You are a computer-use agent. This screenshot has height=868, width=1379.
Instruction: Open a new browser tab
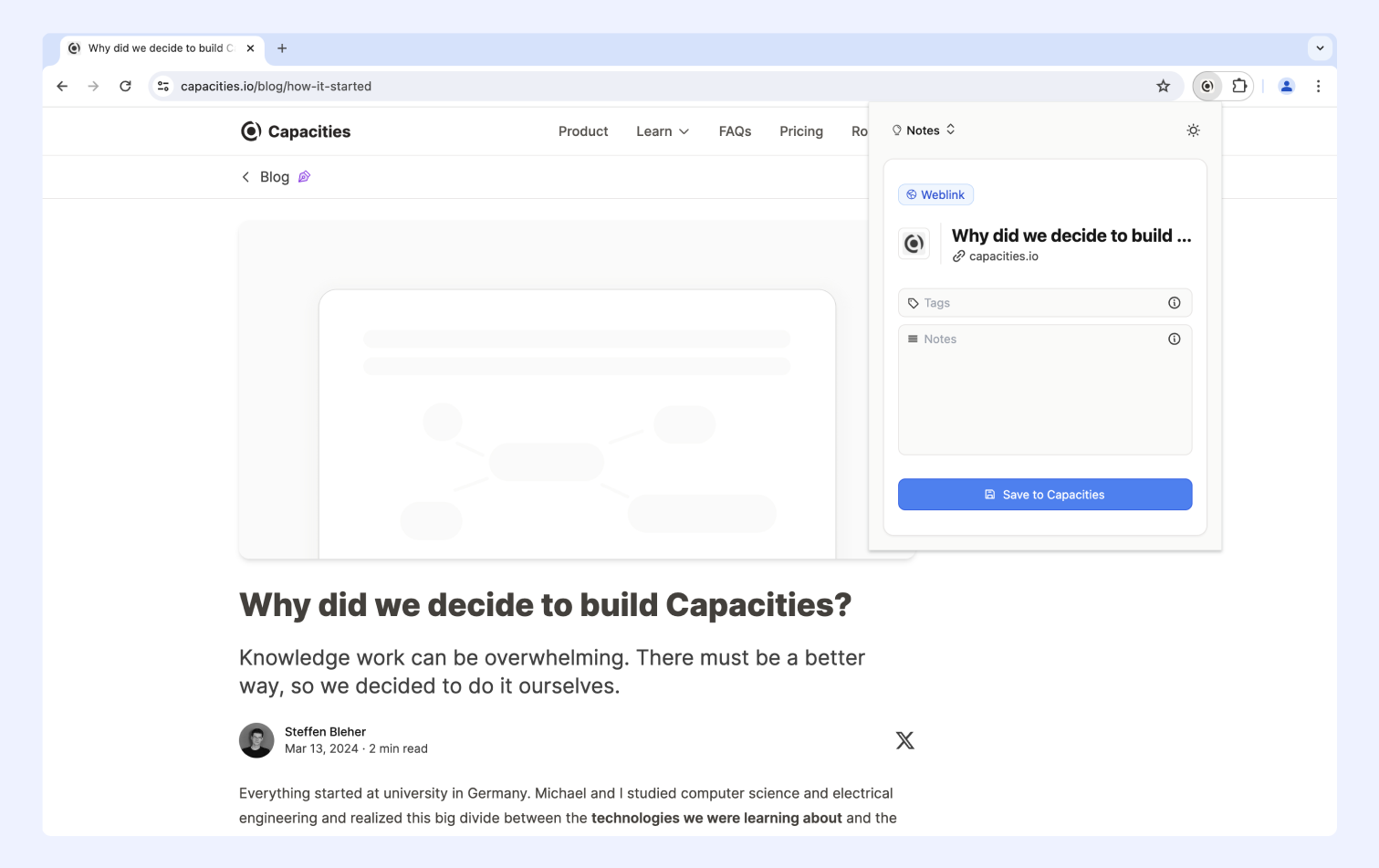click(282, 48)
